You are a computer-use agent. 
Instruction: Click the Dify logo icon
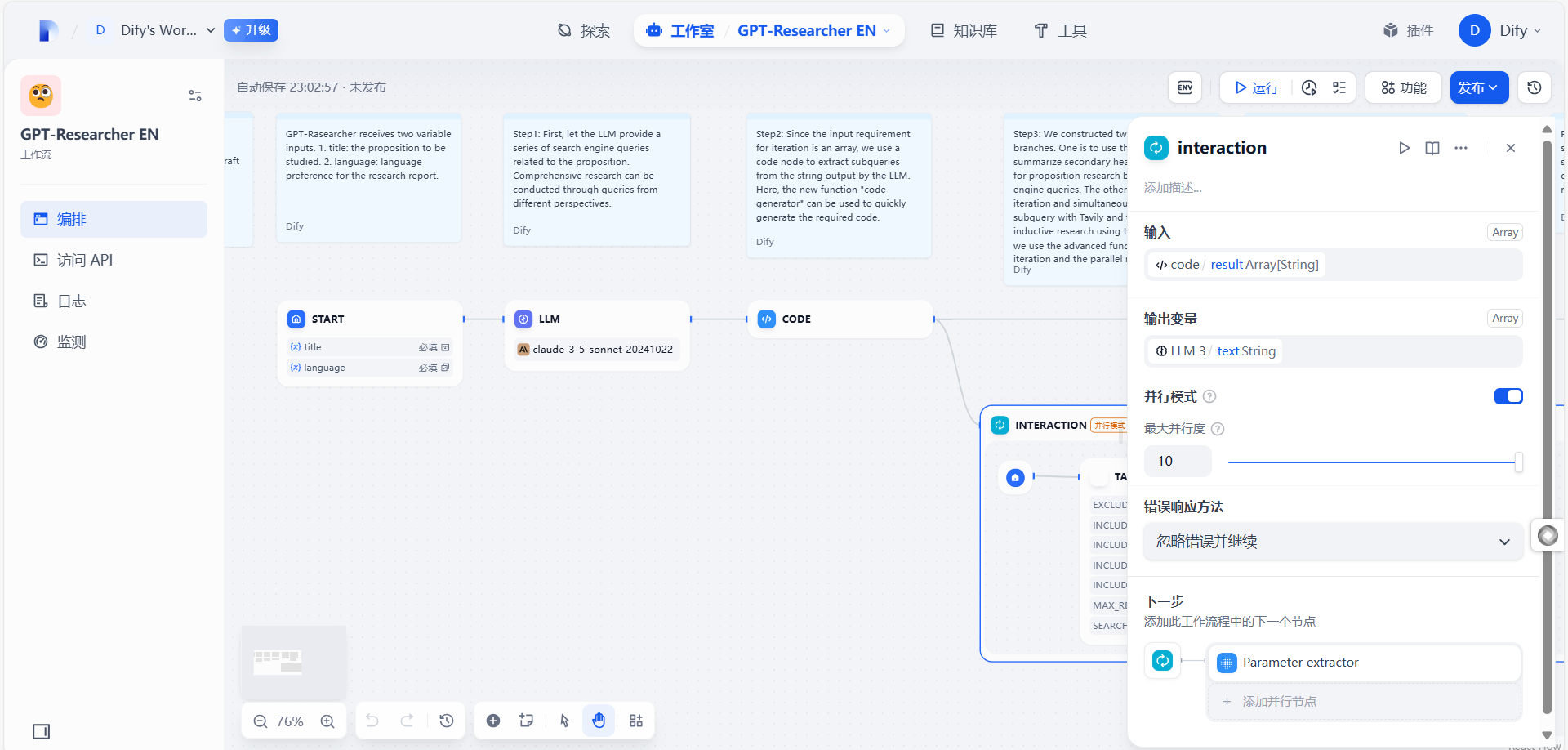point(48,30)
